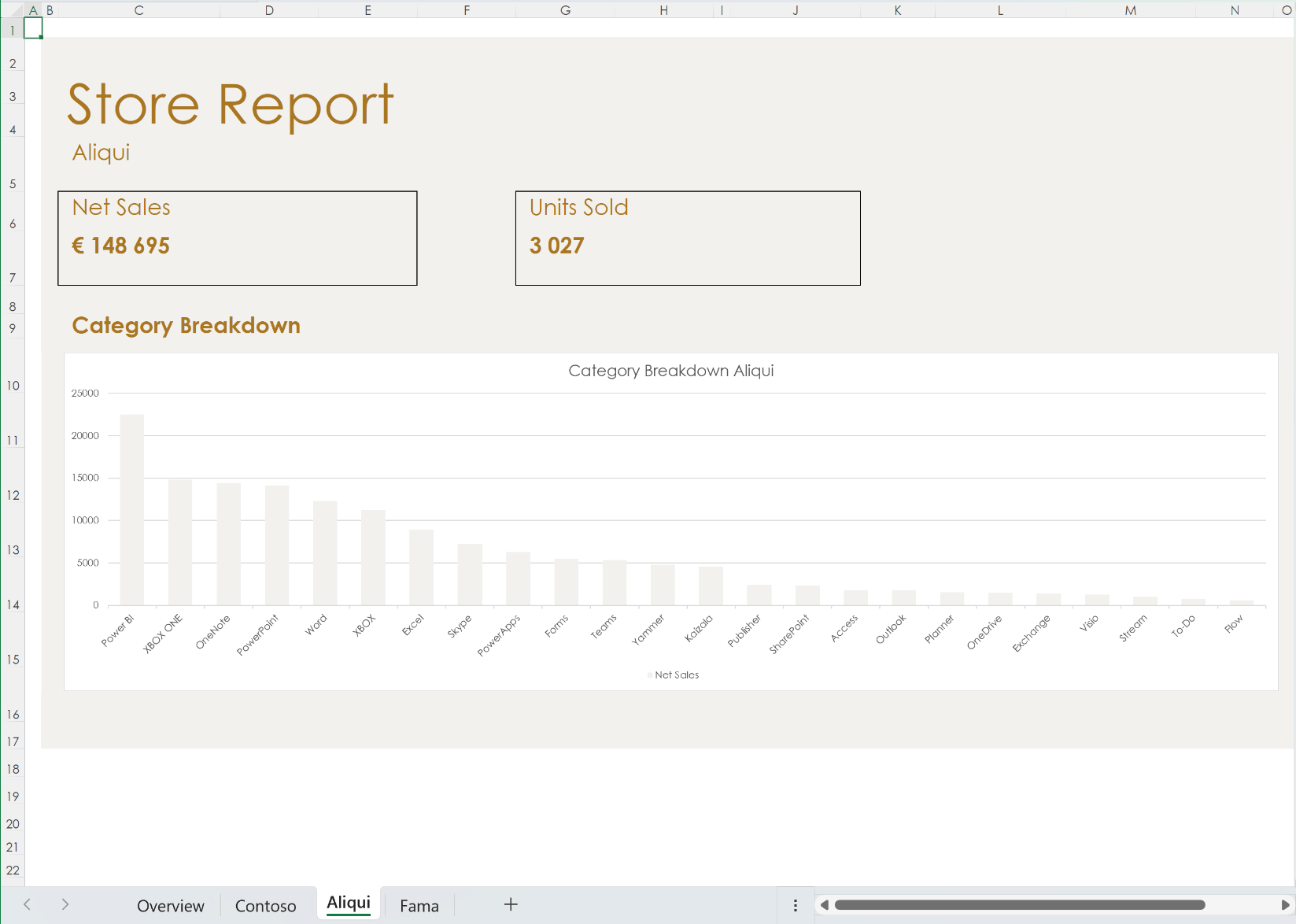Open the vertical dots options menu
This screenshot has width=1296, height=924.
796,905
